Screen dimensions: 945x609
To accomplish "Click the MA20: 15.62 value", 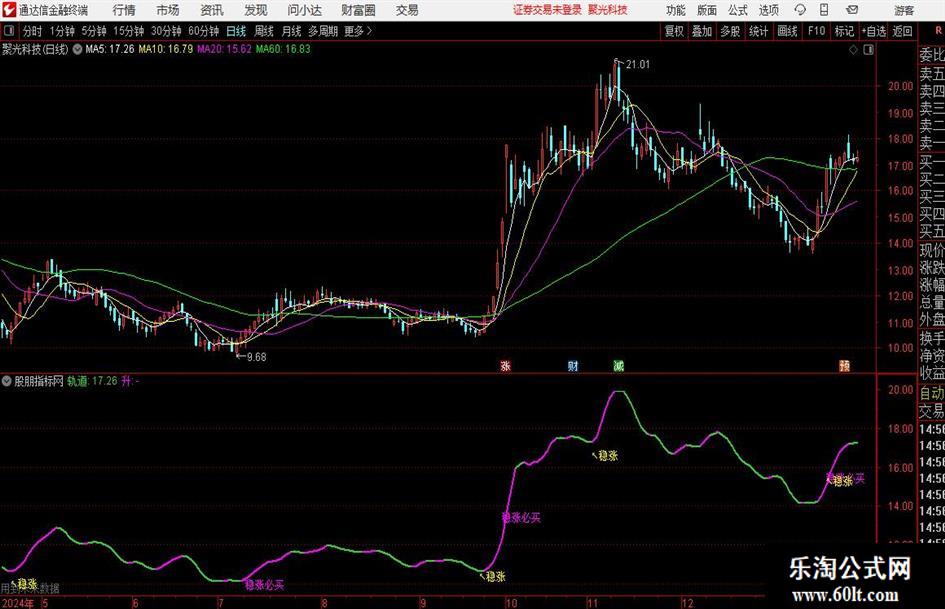I will click(x=224, y=49).
